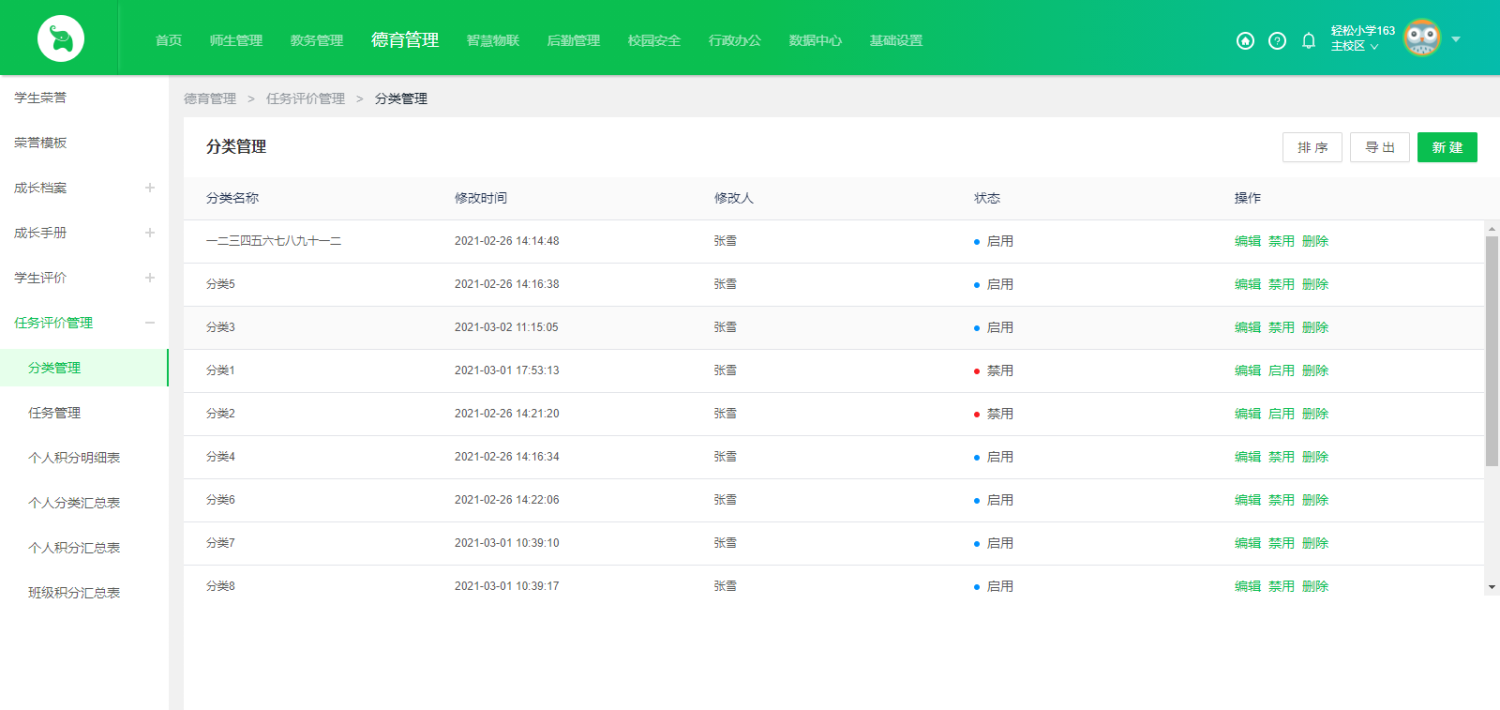Click the home icon in header
Image resolution: width=1500 pixels, height=710 pixels.
(x=1245, y=41)
